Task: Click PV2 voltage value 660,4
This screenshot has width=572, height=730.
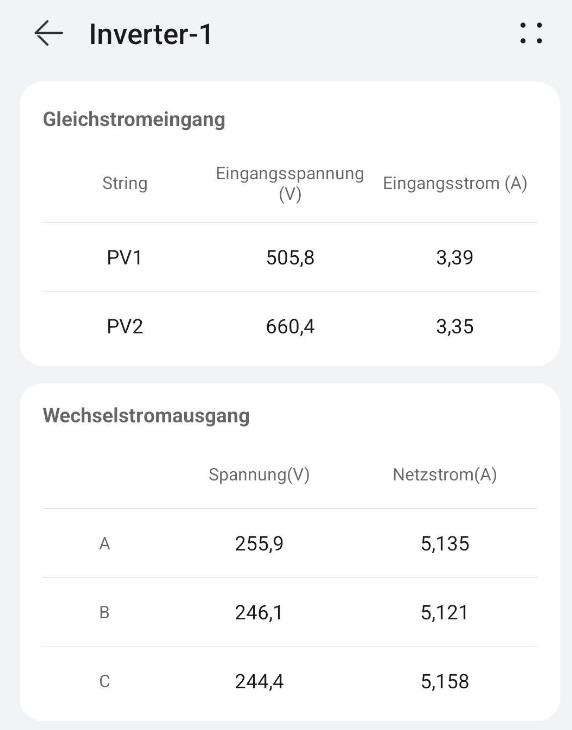Action: click(x=290, y=326)
